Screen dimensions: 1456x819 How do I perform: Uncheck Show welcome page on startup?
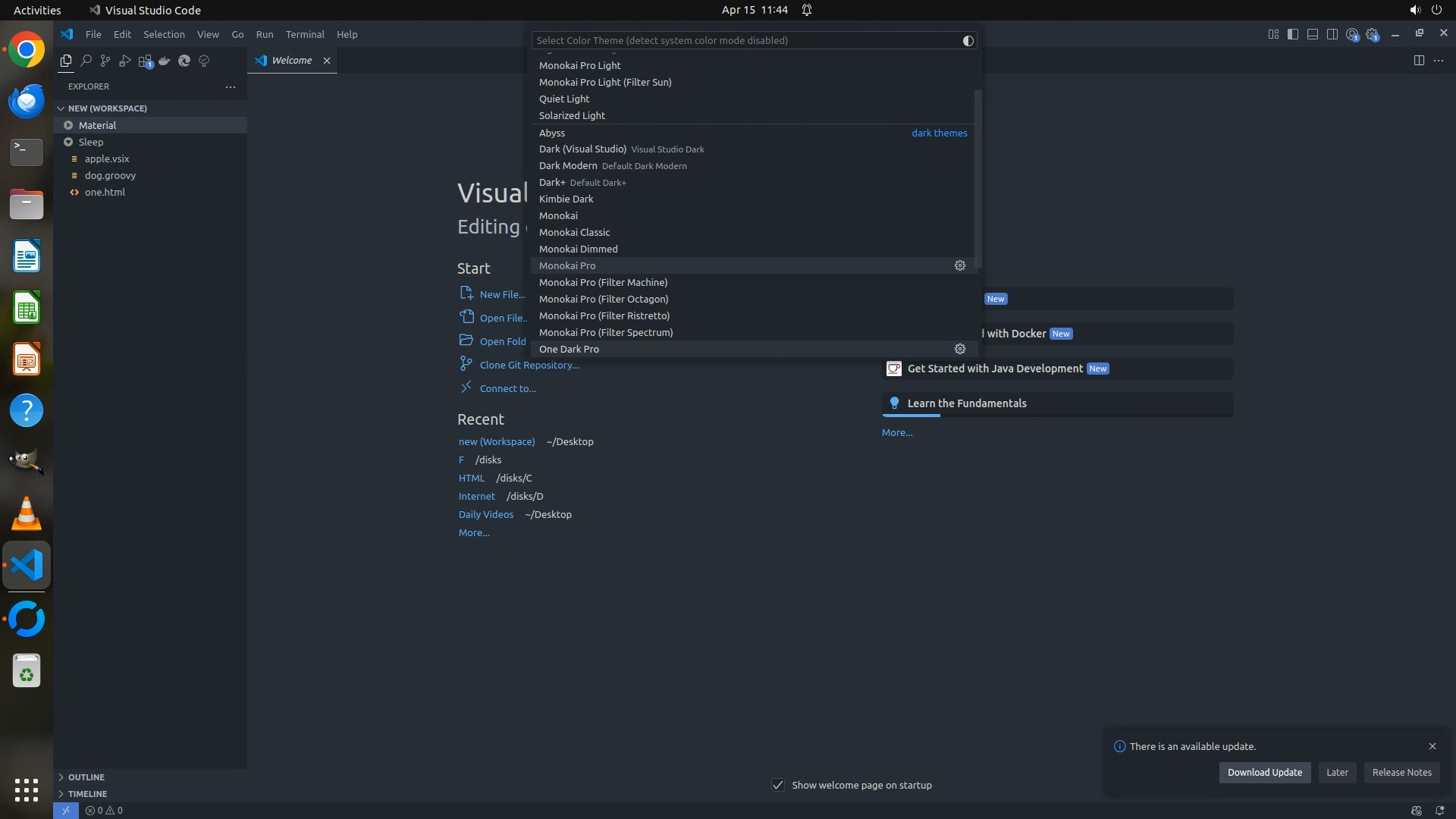tap(778, 785)
